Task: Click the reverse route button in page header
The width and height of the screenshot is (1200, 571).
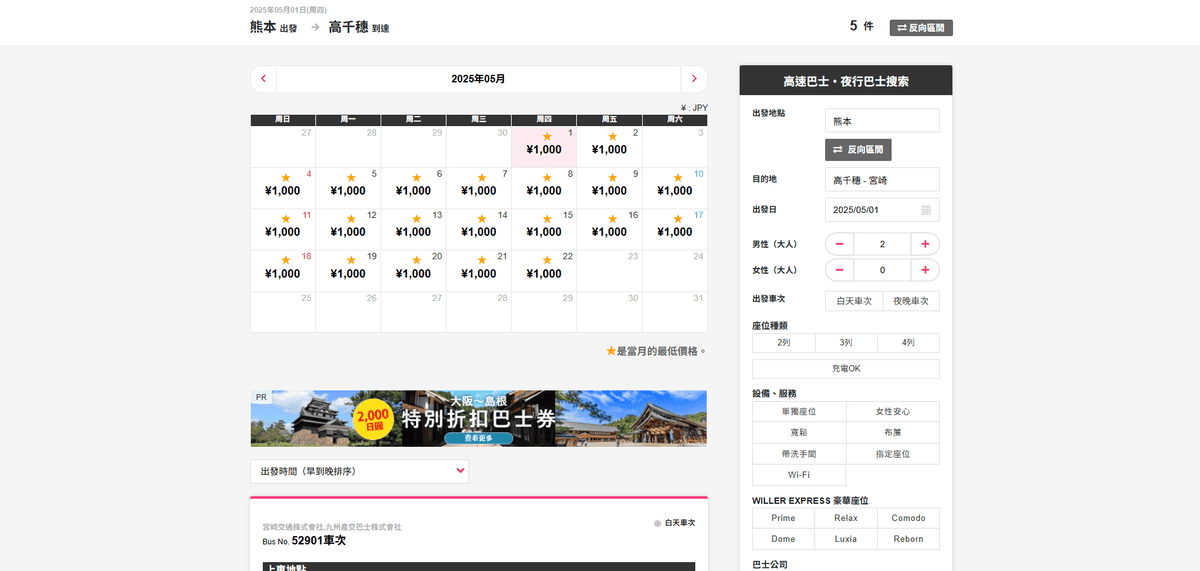Action: tap(921, 28)
